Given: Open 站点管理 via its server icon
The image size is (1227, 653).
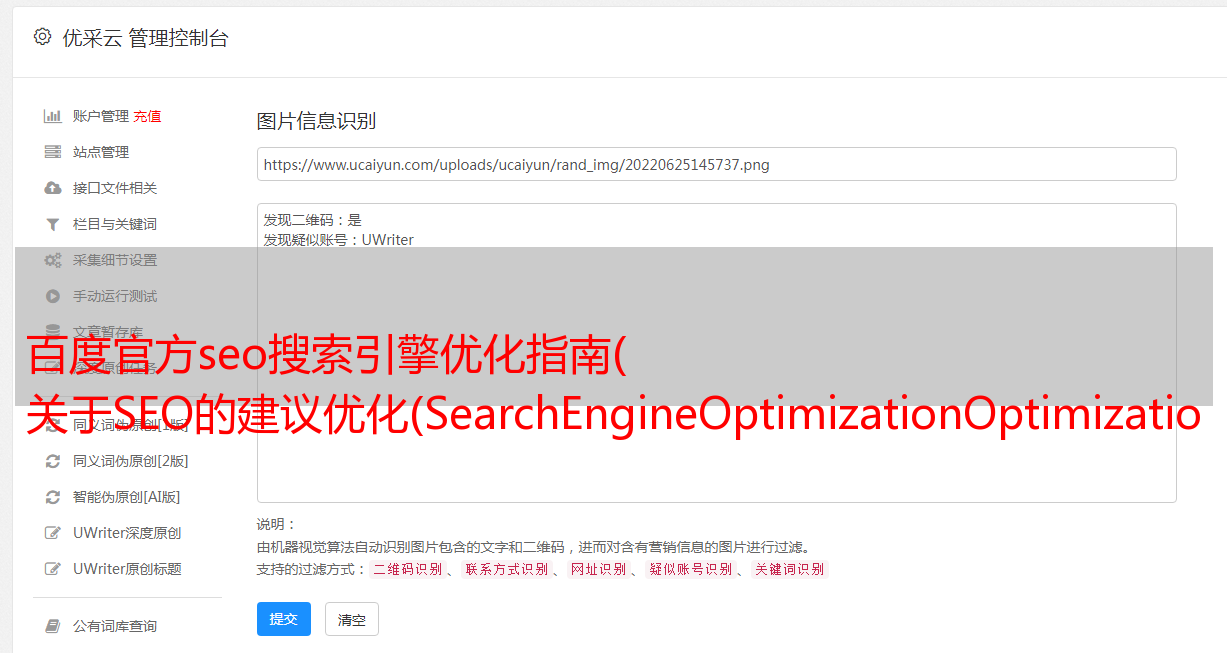Looking at the screenshot, I should [x=53, y=152].
